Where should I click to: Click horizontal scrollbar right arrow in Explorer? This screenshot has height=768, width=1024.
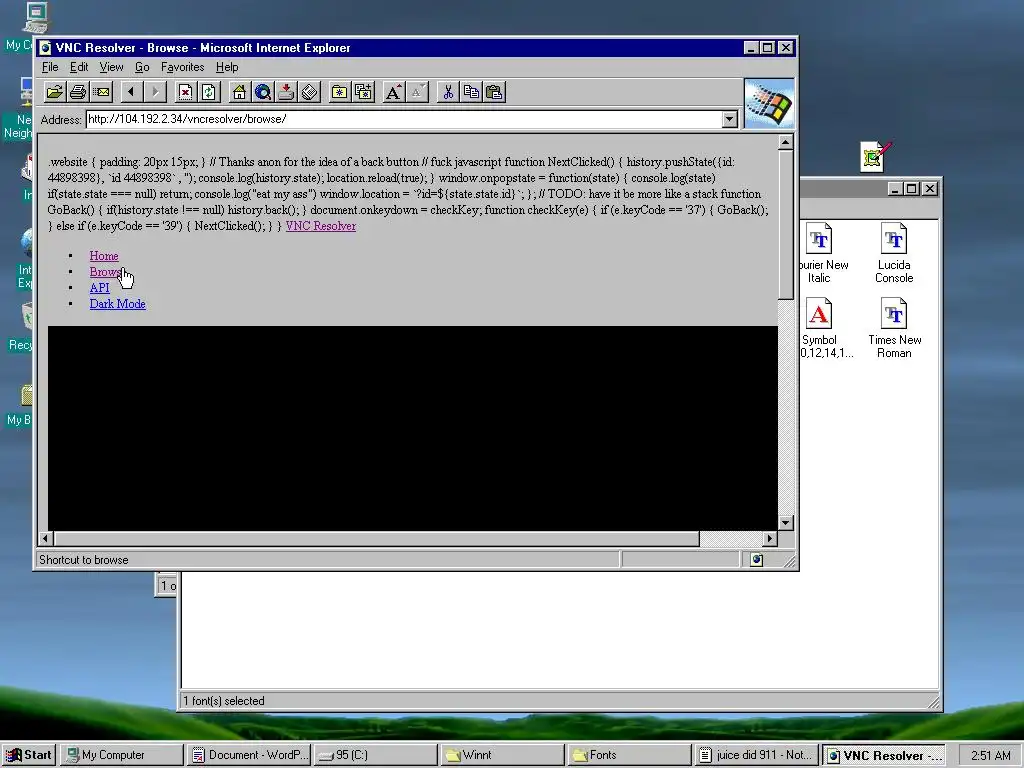tap(769, 539)
